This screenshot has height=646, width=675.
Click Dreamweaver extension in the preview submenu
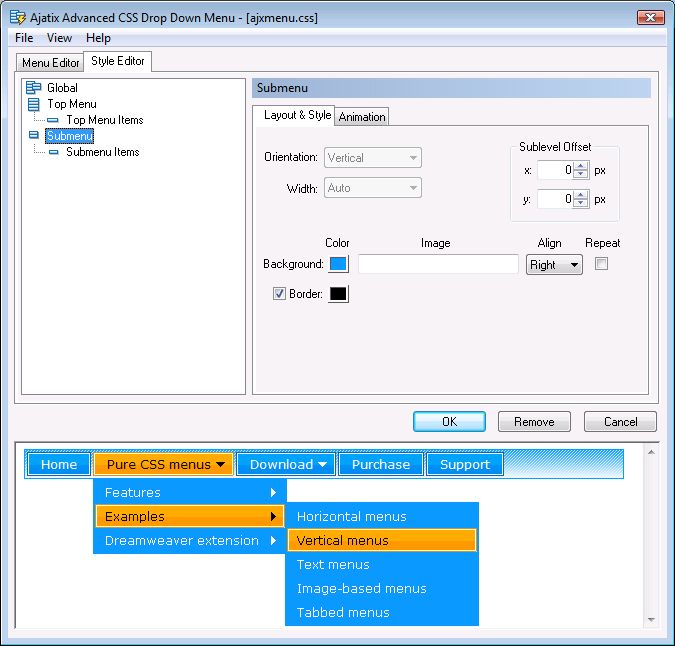[189, 540]
